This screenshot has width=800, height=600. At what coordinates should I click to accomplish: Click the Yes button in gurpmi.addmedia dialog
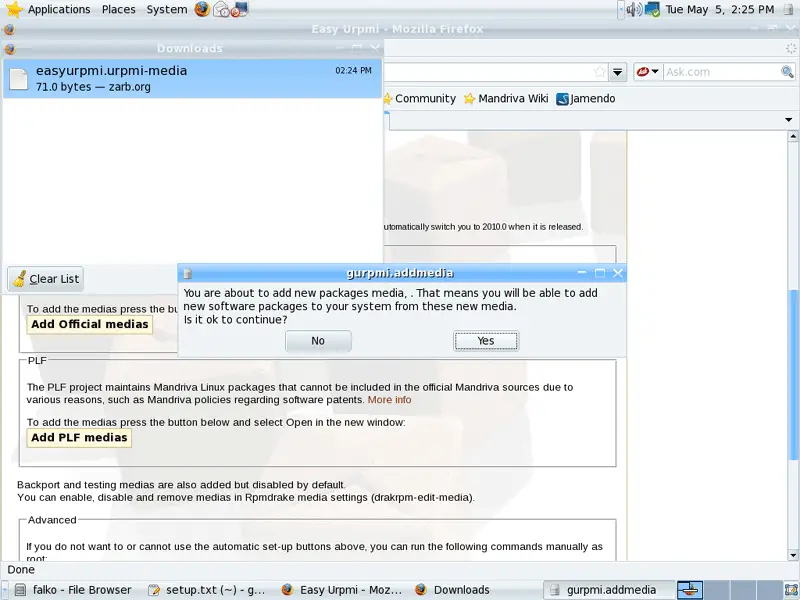(486, 341)
